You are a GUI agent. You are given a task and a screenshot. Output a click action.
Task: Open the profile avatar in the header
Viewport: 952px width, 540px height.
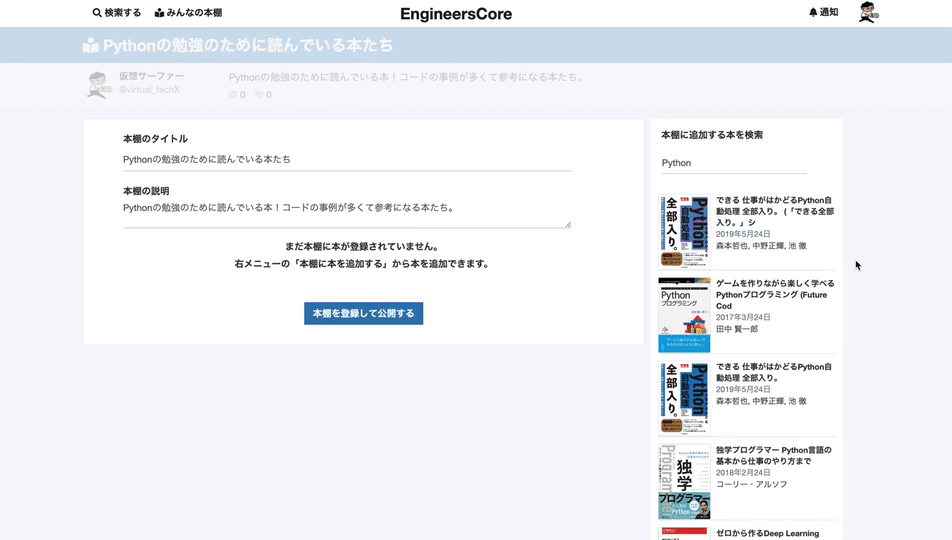click(869, 12)
